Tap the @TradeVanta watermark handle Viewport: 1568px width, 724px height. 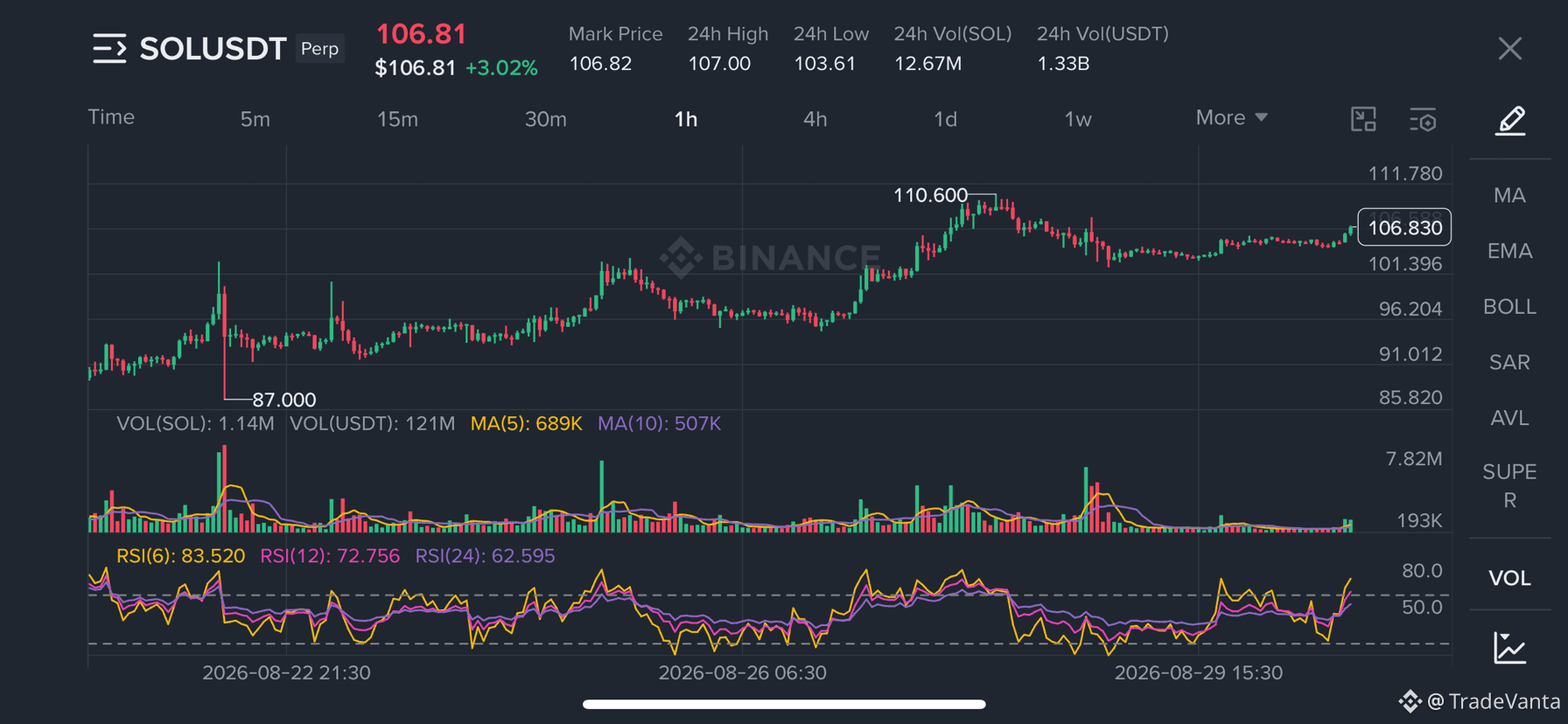[x=1493, y=700]
